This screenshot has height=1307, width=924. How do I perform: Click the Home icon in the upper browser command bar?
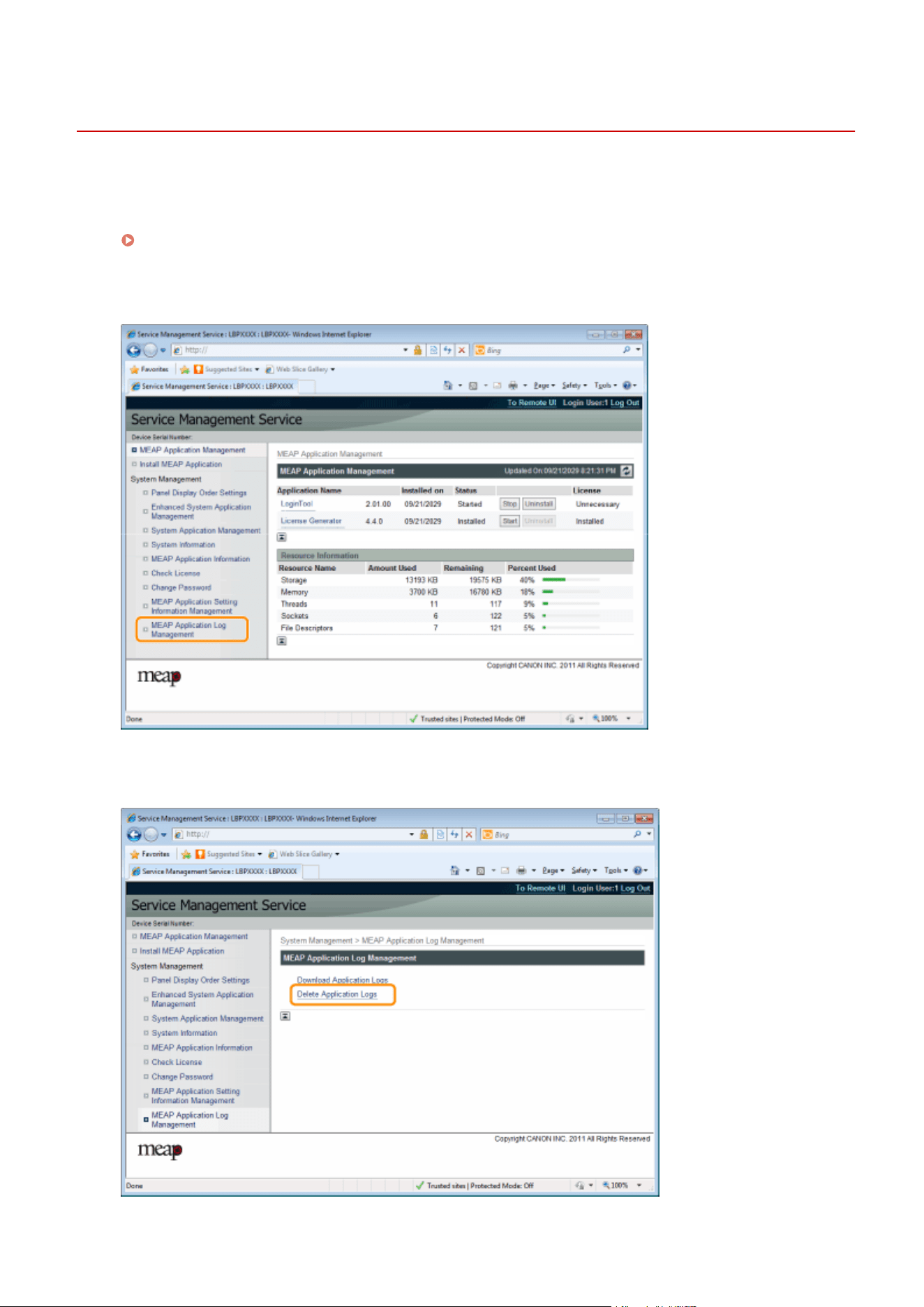pyautogui.click(x=448, y=385)
